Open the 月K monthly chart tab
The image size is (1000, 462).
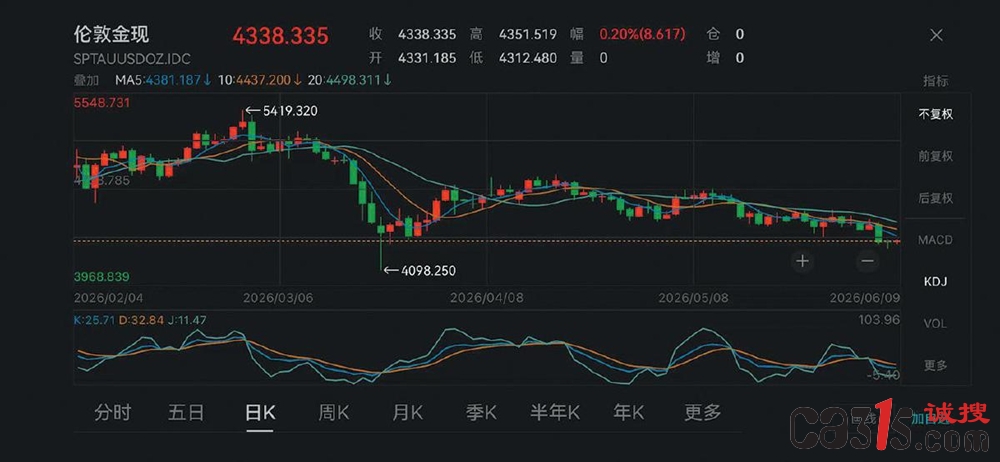coord(408,413)
